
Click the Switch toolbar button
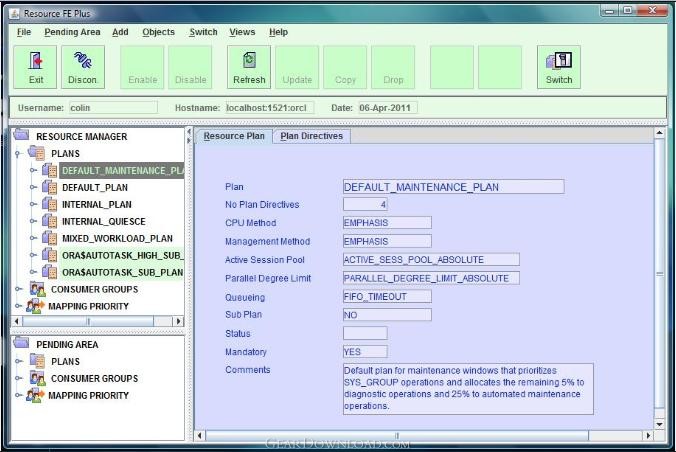(x=559, y=67)
